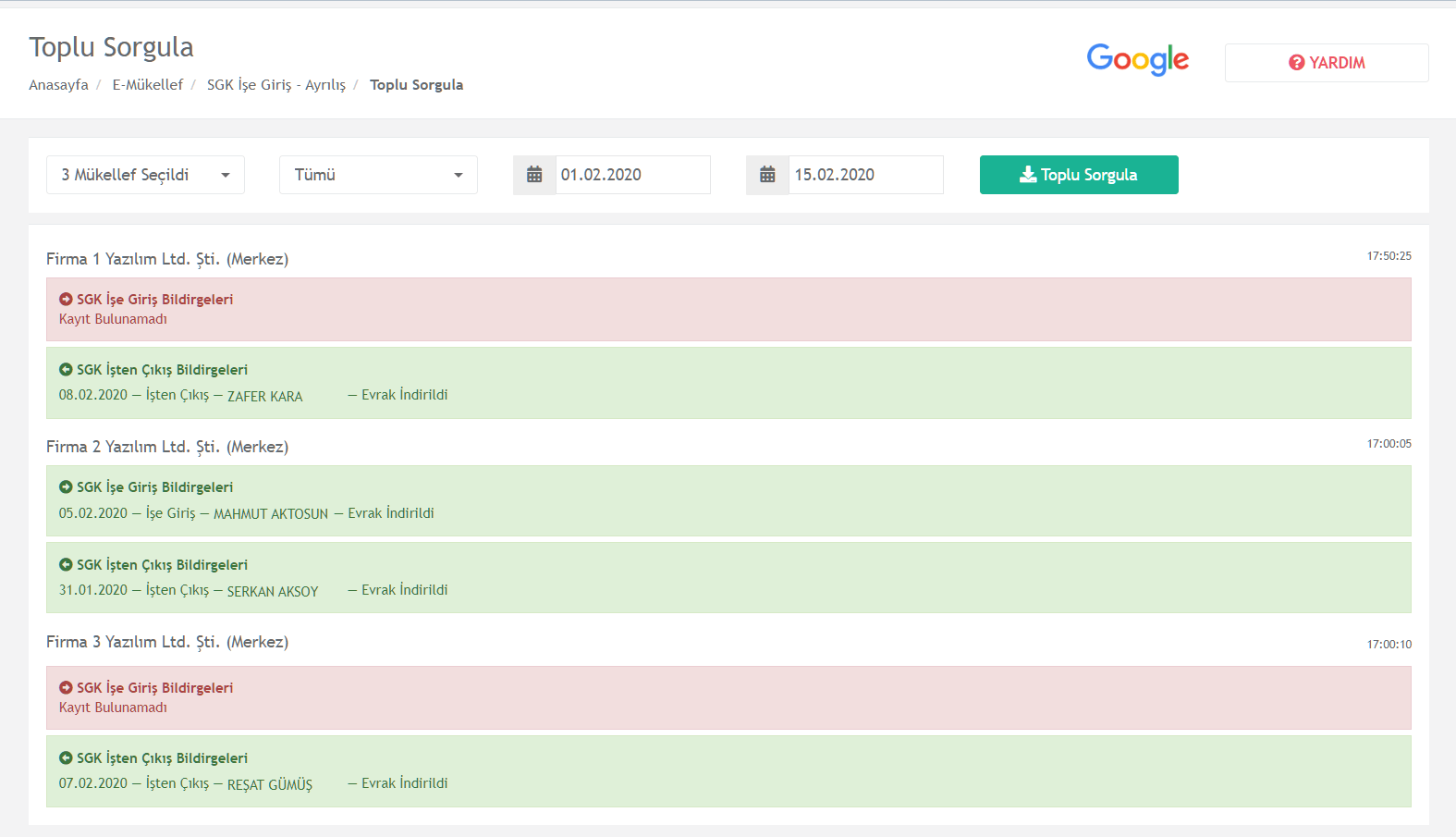Click Firma 3 SGK İşe Giriş arrow icon

[66, 687]
